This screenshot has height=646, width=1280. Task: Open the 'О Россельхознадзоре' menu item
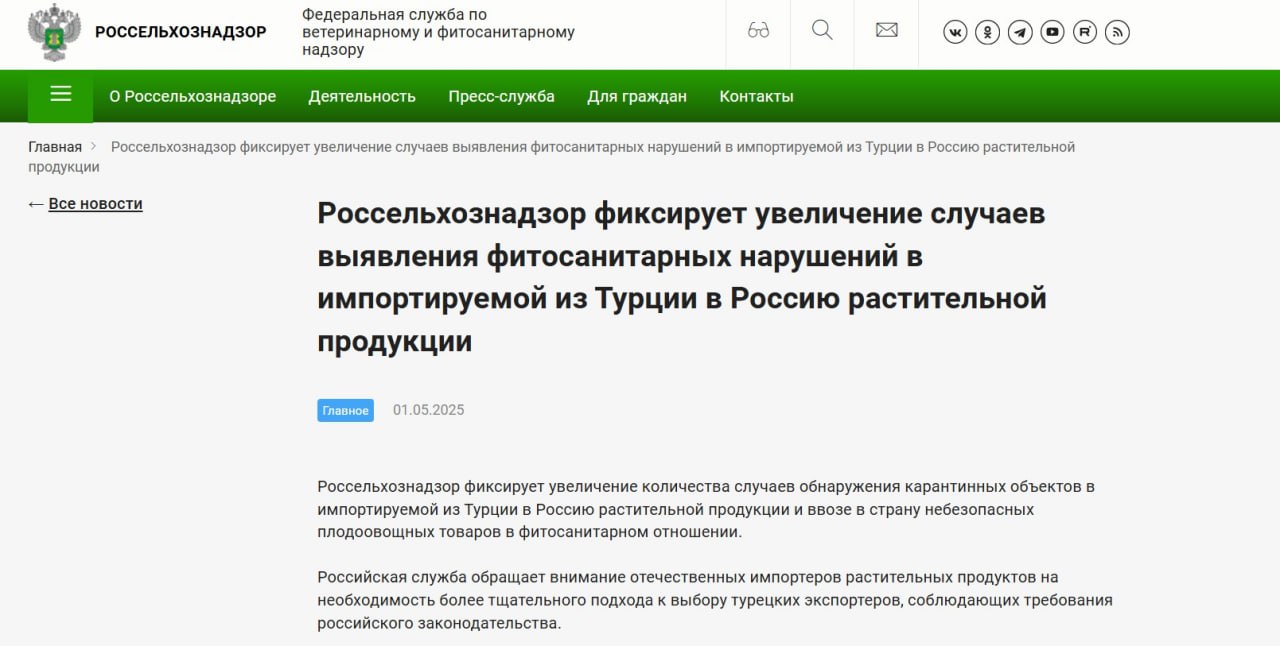tap(193, 97)
